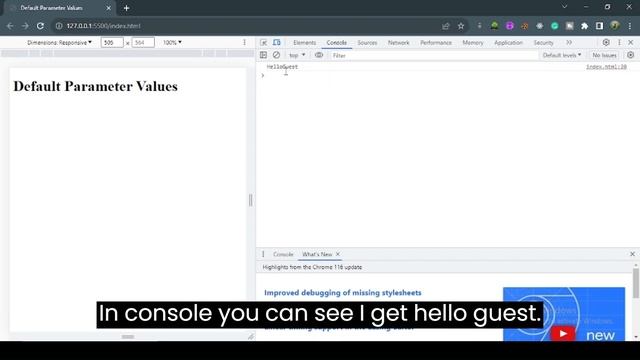
Task: Click the No Issues button
Action: (604, 55)
